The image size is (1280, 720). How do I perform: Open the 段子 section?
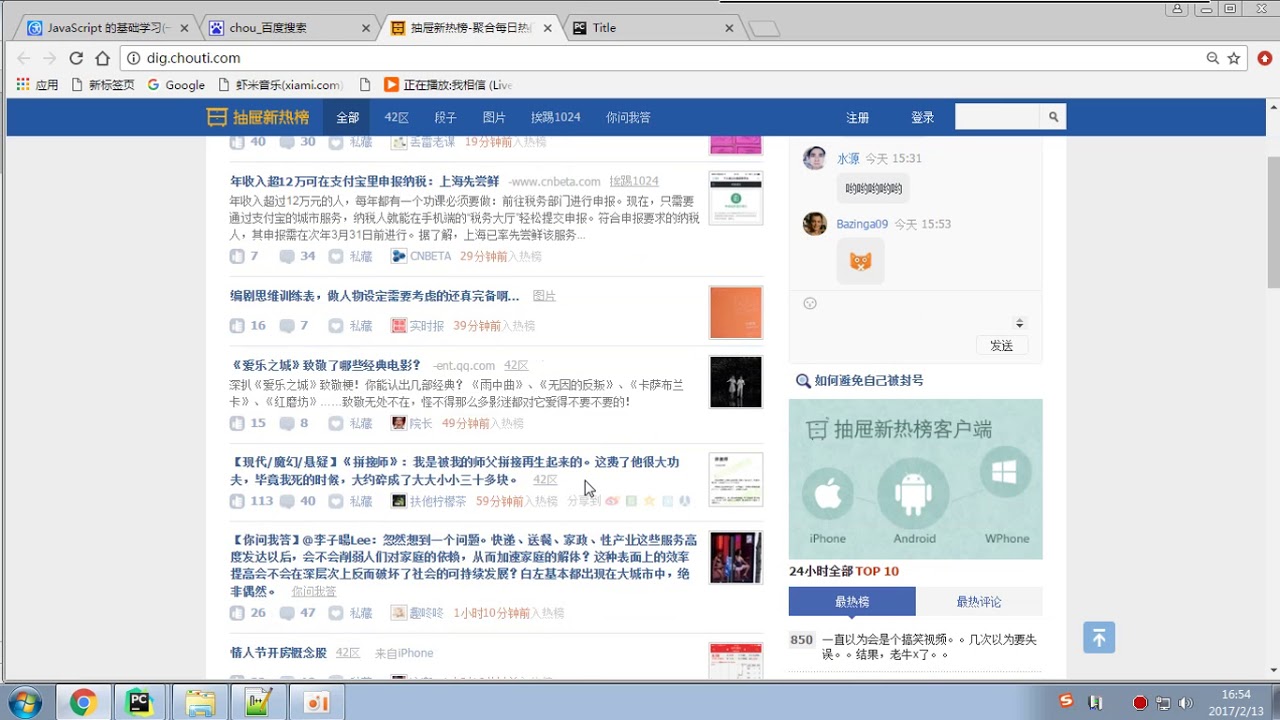click(x=445, y=117)
